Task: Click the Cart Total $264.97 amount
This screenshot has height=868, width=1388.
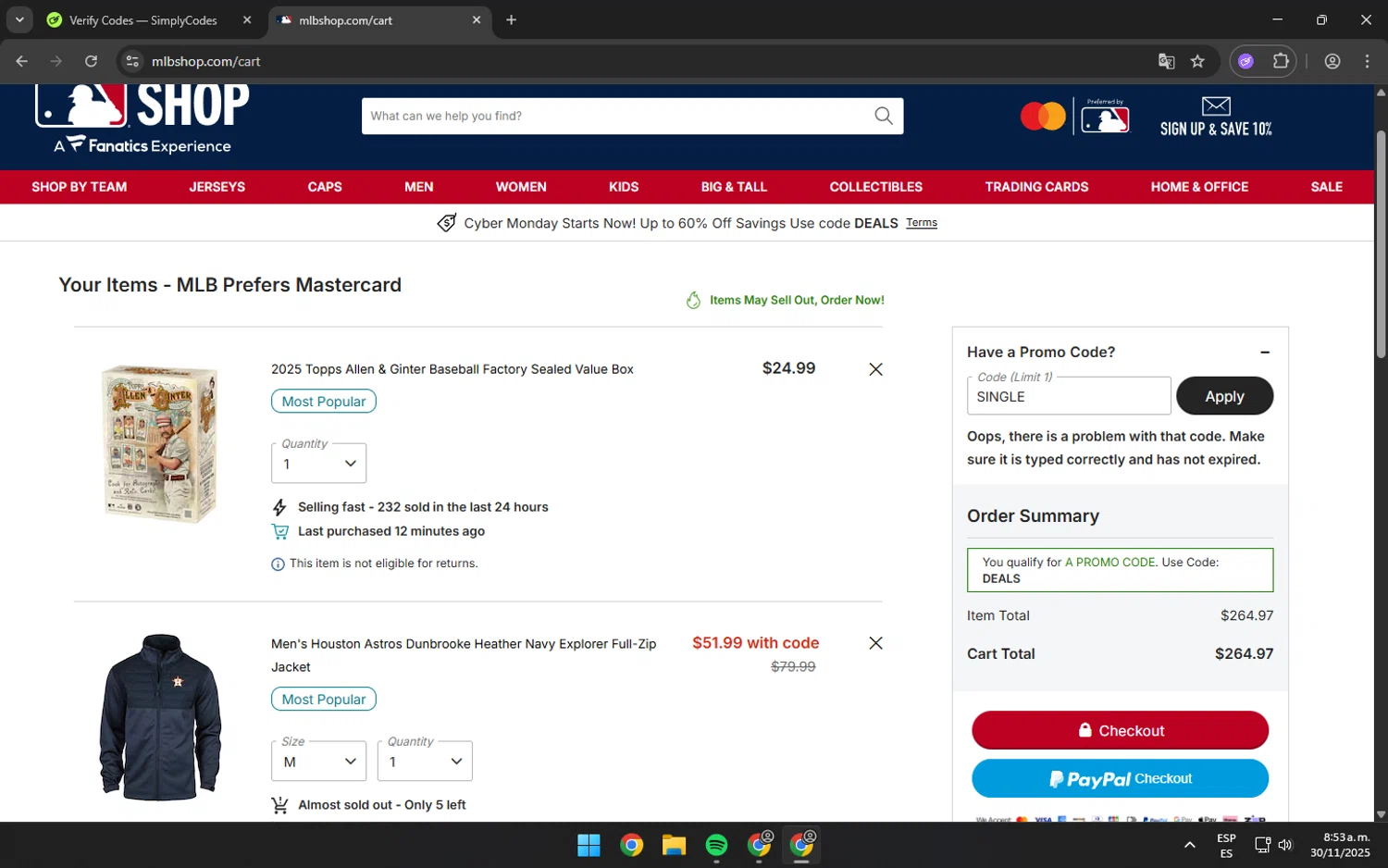Action: pos(1244,653)
